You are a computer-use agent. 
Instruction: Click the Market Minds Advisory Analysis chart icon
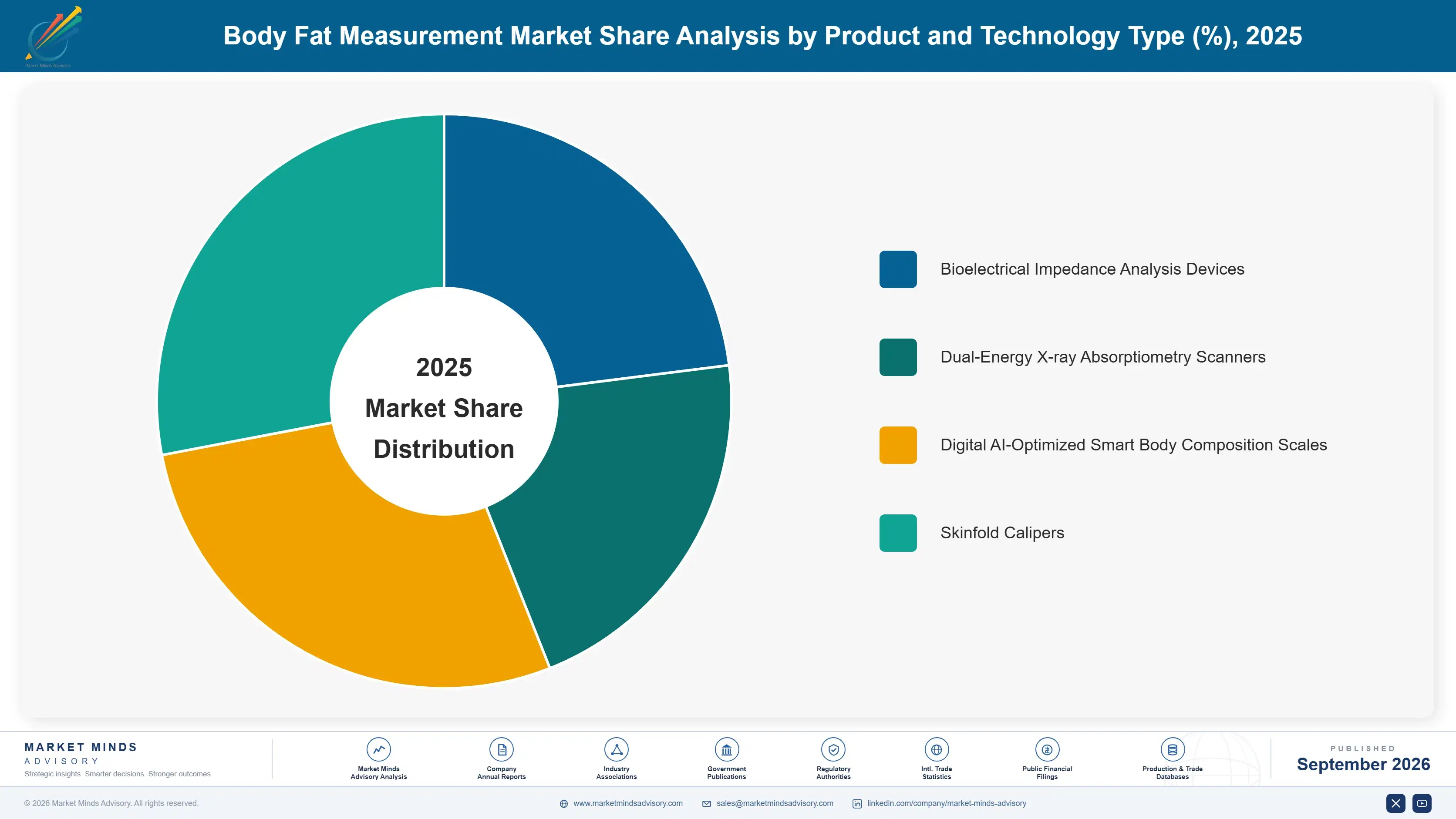coord(379,749)
